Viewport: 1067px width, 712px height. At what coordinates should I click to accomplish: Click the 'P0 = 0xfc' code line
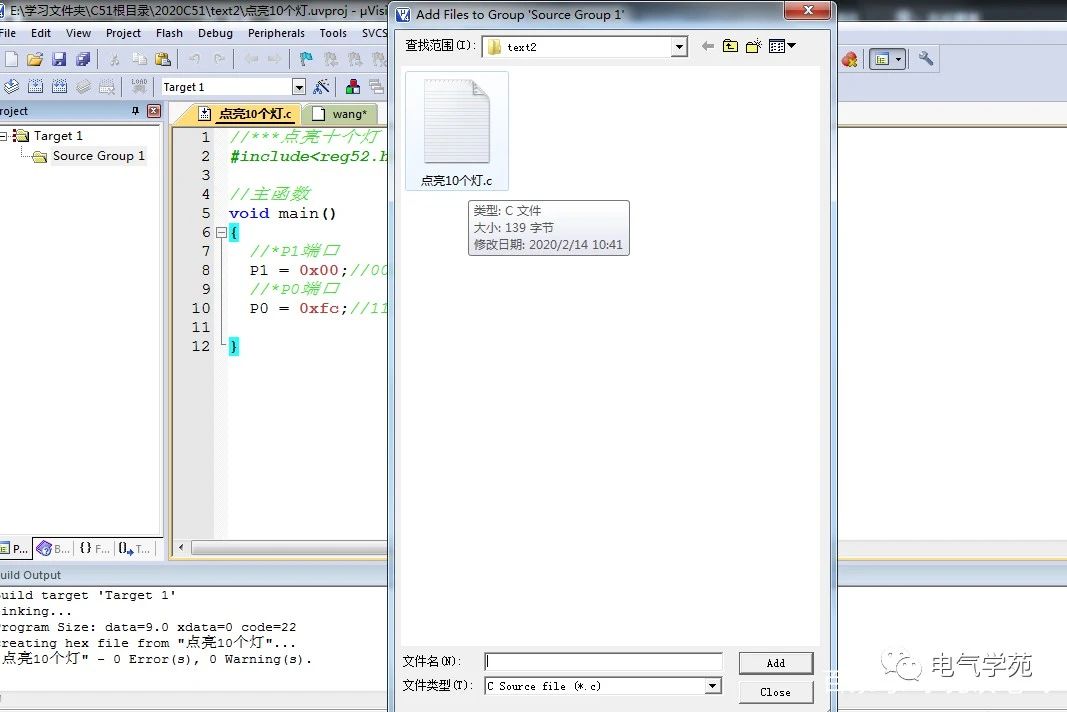point(299,308)
